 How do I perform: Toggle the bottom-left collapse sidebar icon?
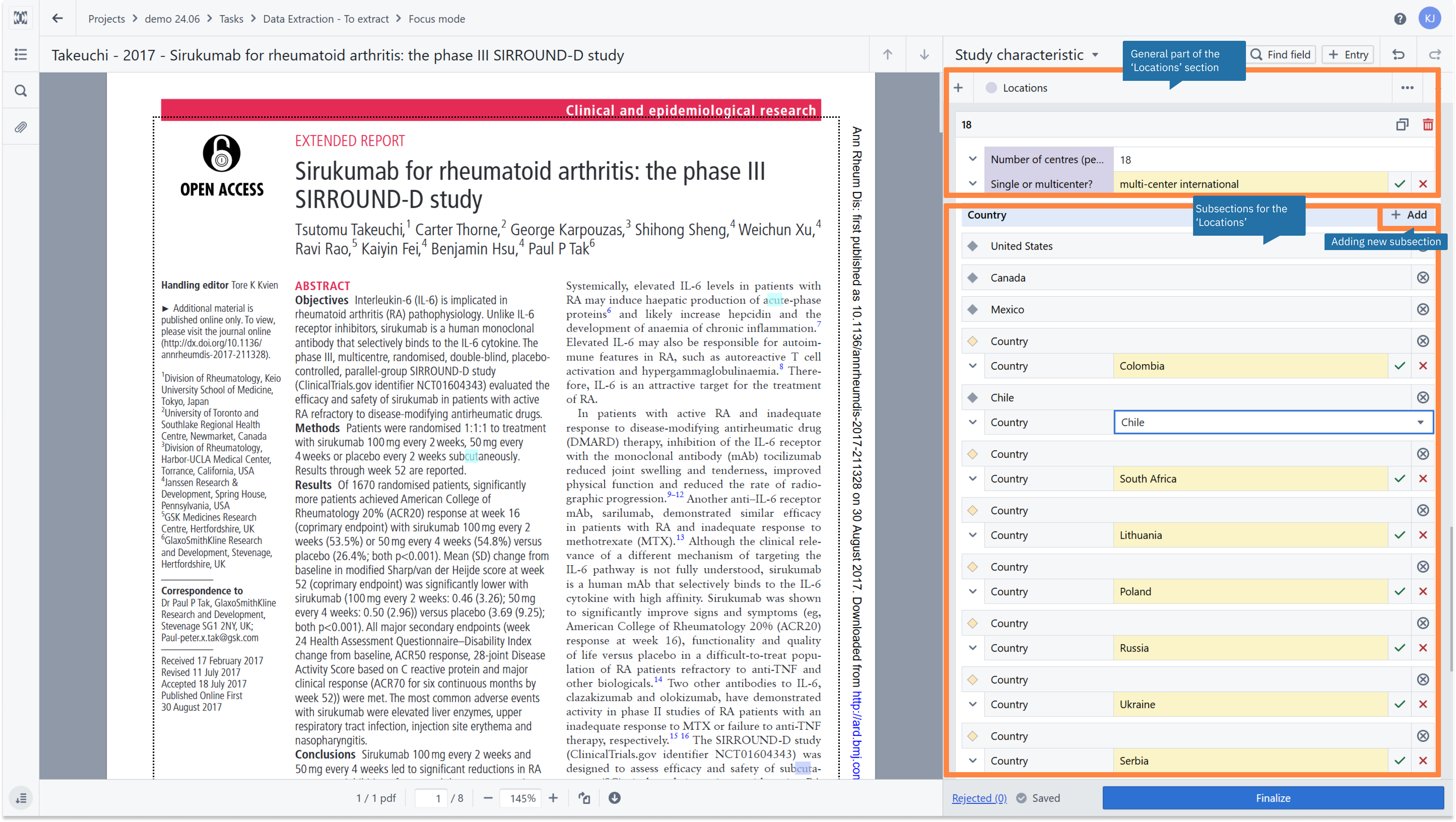21,798
